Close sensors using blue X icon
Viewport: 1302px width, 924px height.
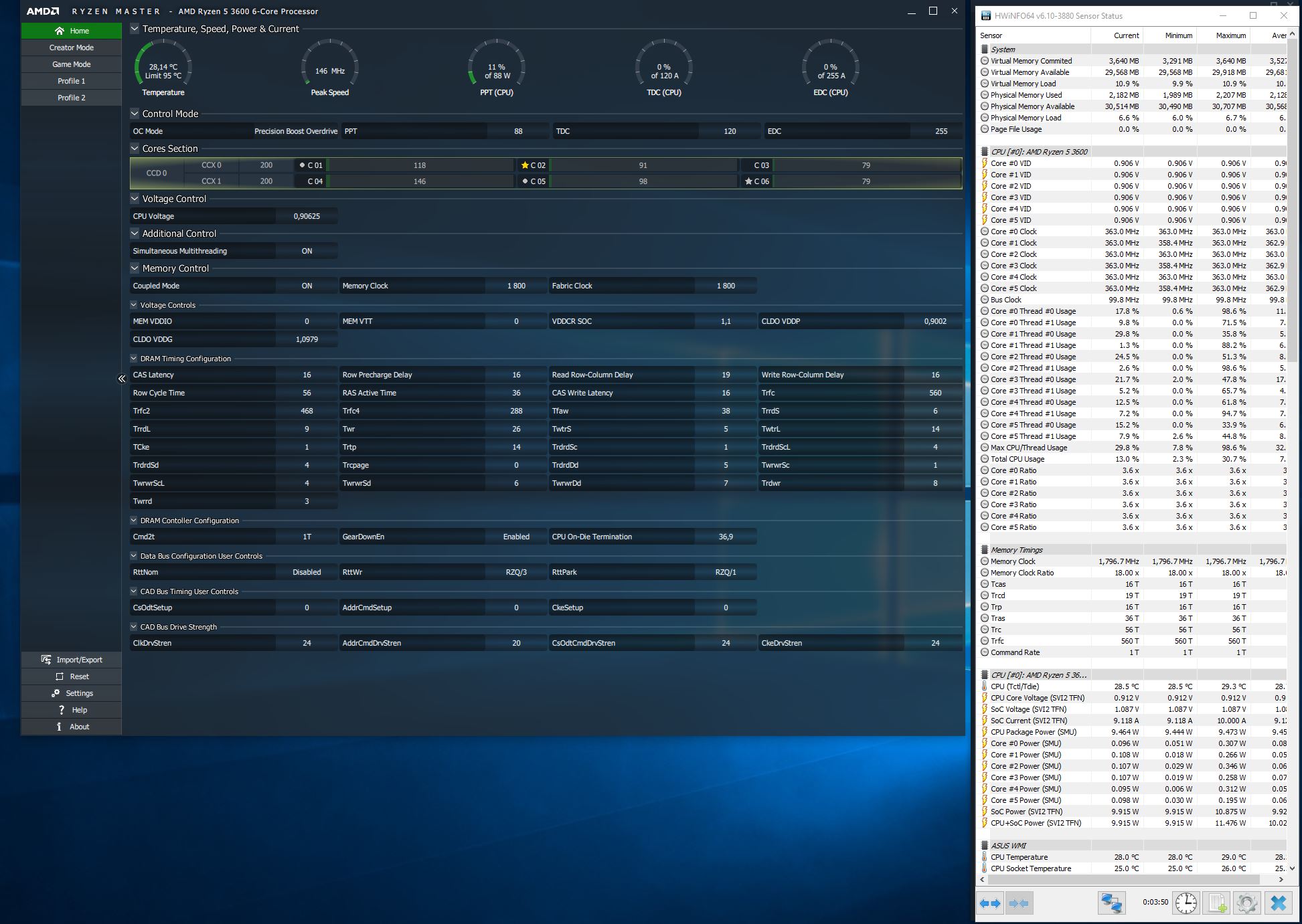(1278, 903)
